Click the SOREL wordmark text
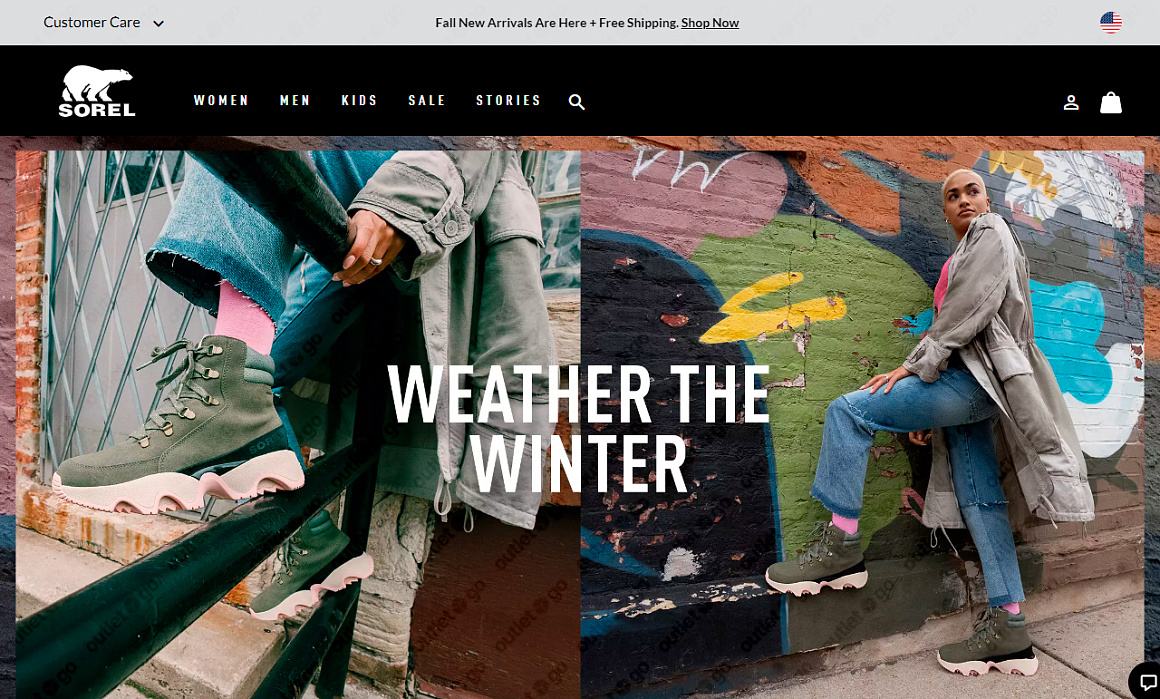Image resolution: width=1160 pixels, height=699 pixels. [x=97, y=109]
